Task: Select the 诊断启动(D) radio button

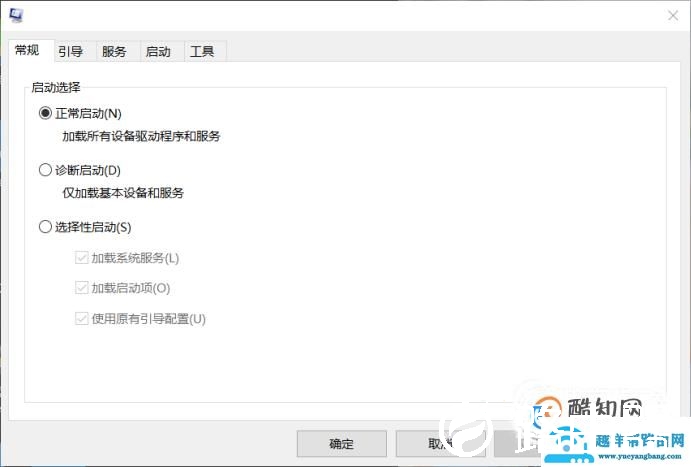Action: (45, 170)
